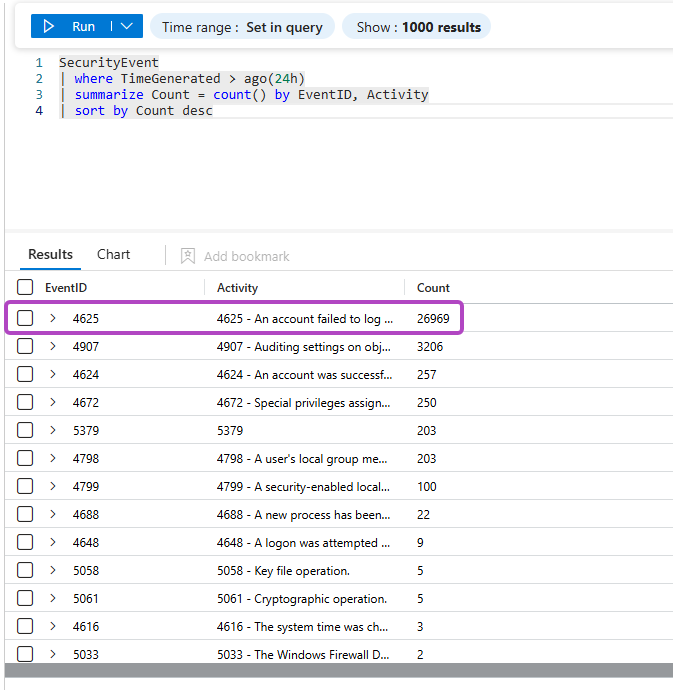673x690 pixels.
Task: Click the SecurityEvent line in the query editor
Action: 109,62
